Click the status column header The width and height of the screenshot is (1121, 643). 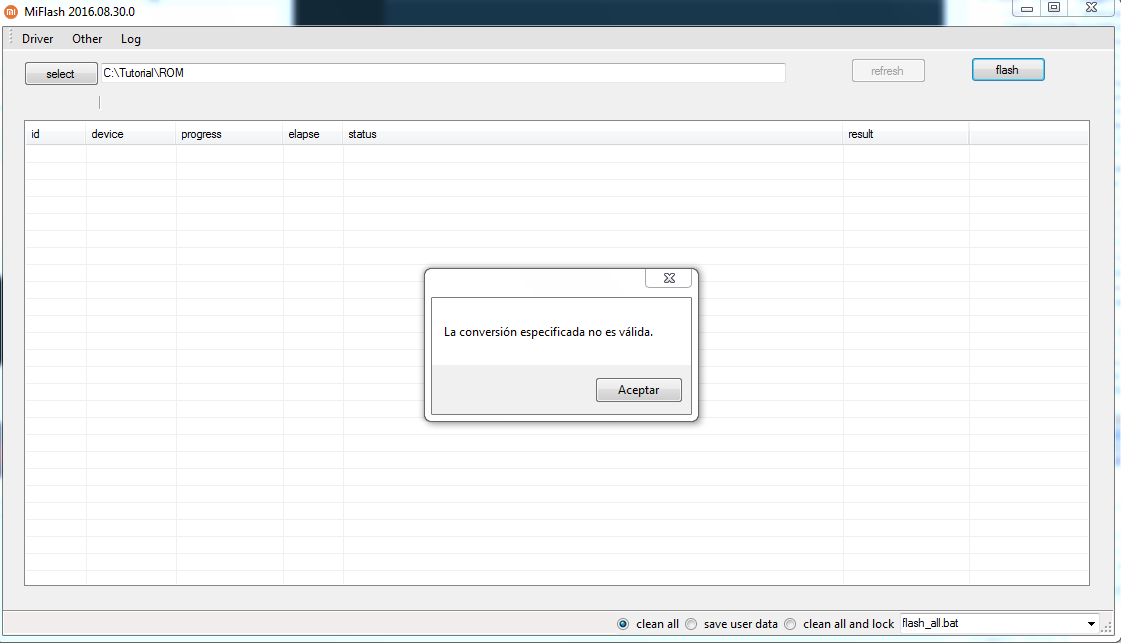pyautogui.click(x=593, y=134)
